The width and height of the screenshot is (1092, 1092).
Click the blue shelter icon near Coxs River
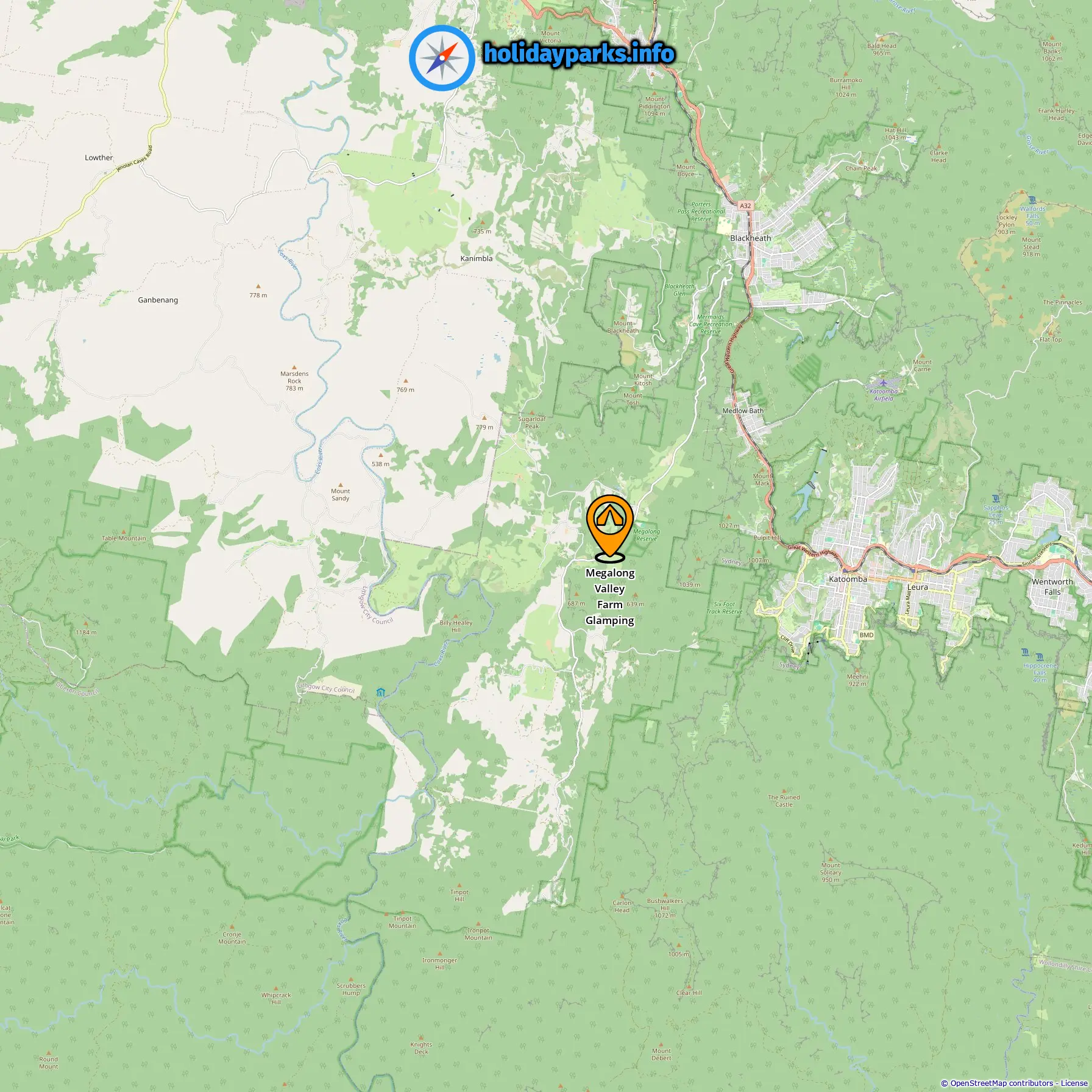click(x=381, y=692)
